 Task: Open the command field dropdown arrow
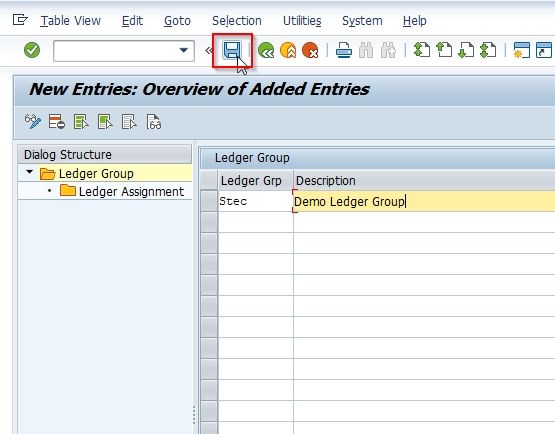pos(183,51)
